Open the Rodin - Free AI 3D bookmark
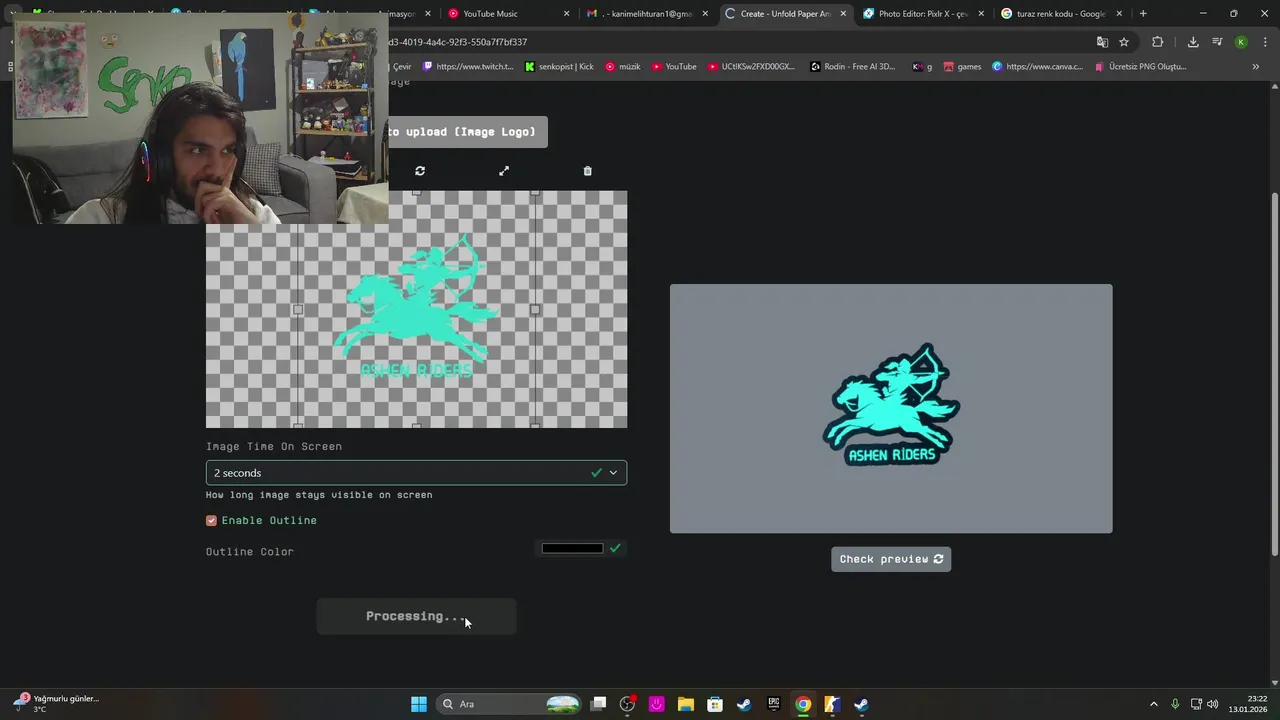The height and width of the screenshot is (720, 1280). click(853, 67)
